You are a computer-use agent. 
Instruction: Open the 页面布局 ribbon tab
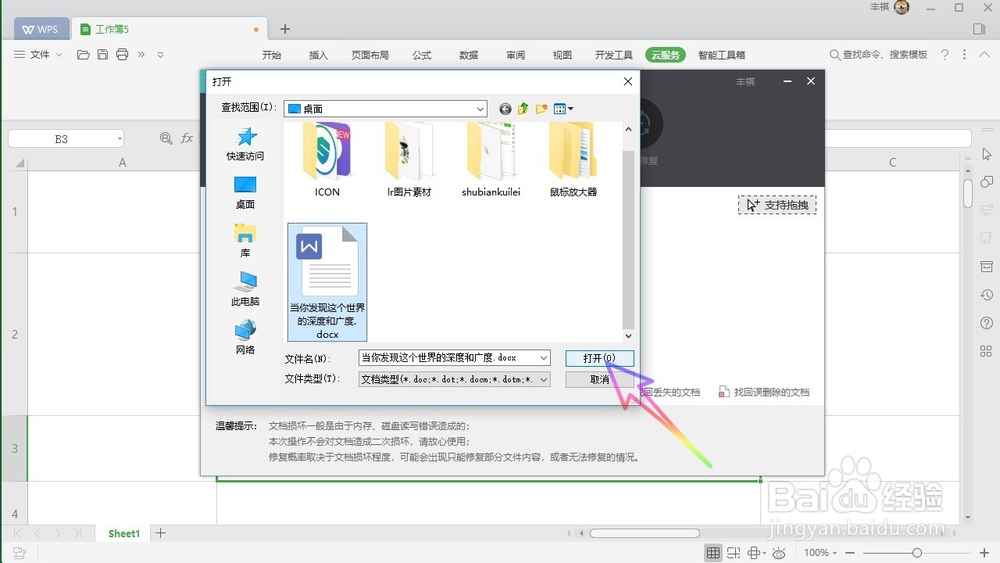(x=370, y=55)
